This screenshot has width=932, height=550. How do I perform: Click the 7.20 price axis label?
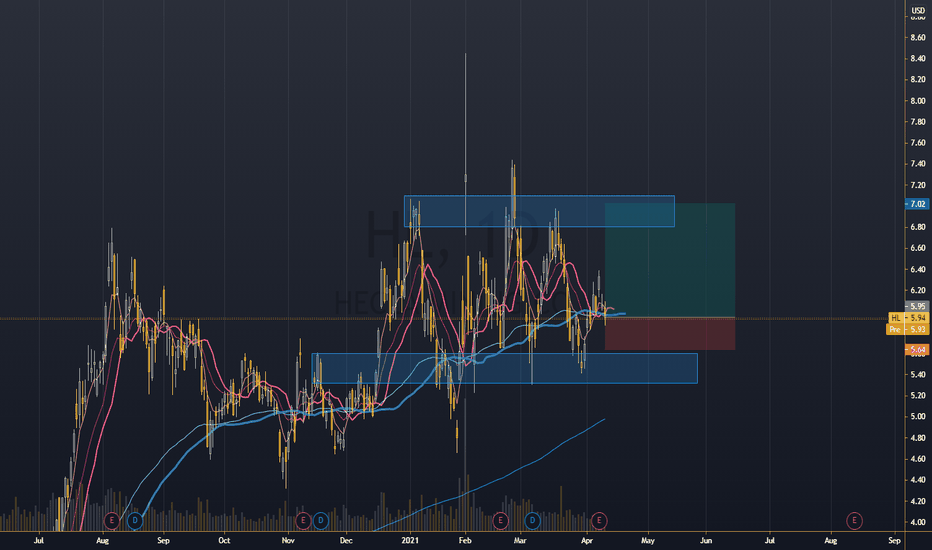click(x=918, y=185)
